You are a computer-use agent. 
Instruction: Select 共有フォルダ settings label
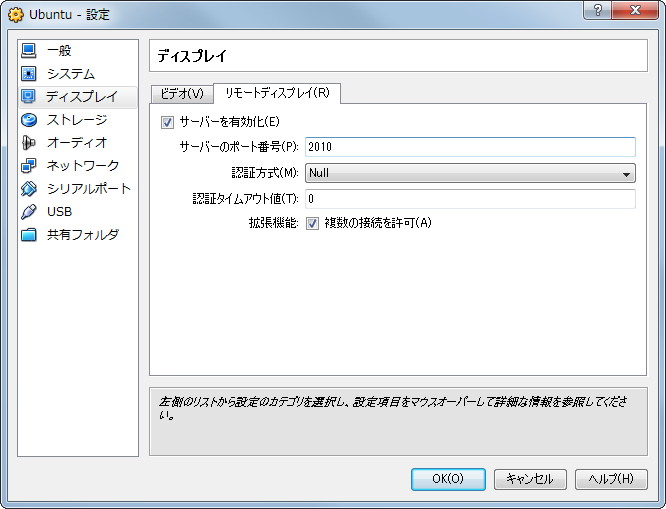(x=83, y=235)
